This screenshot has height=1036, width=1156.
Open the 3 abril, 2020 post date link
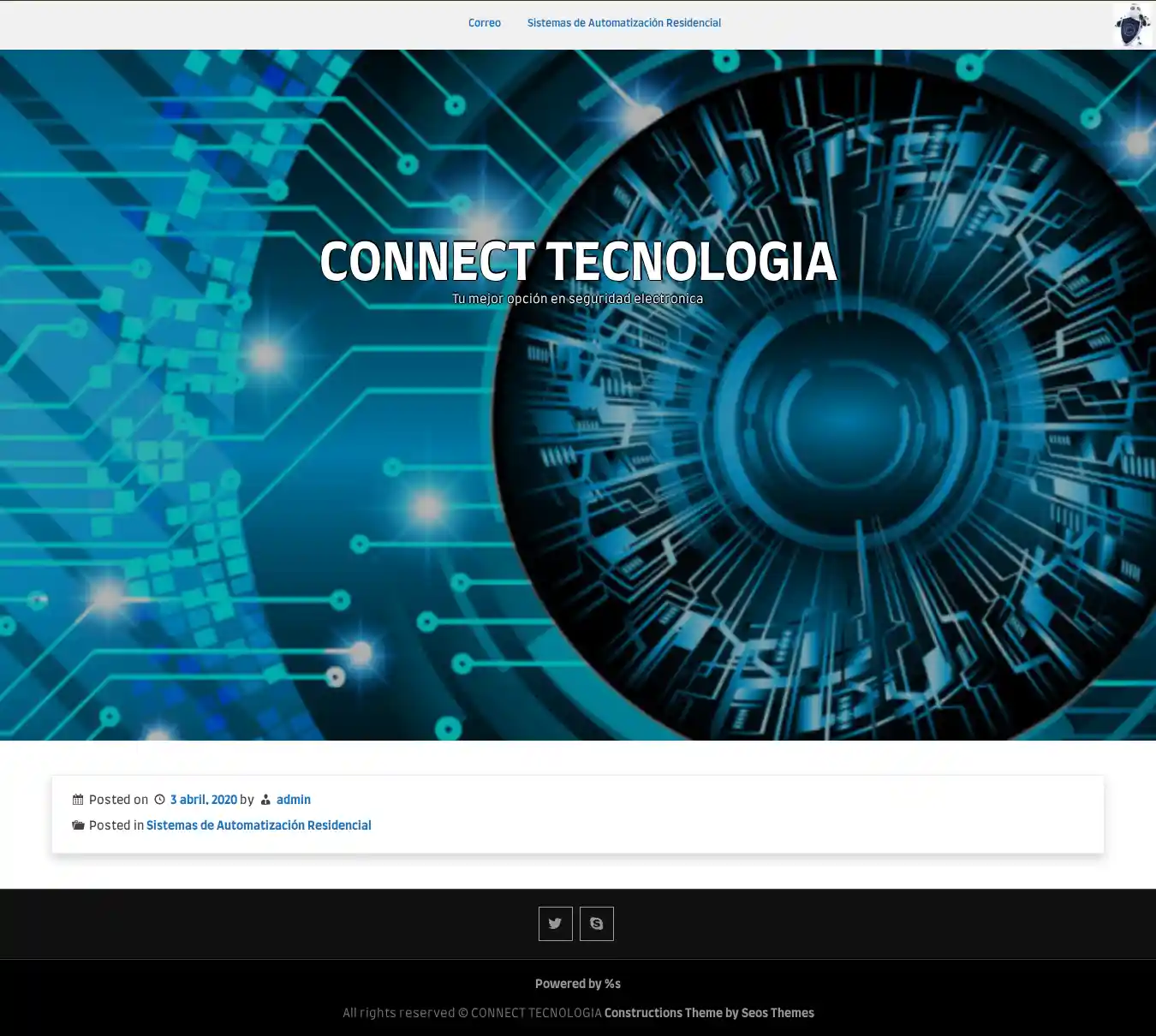coord(204,800)
